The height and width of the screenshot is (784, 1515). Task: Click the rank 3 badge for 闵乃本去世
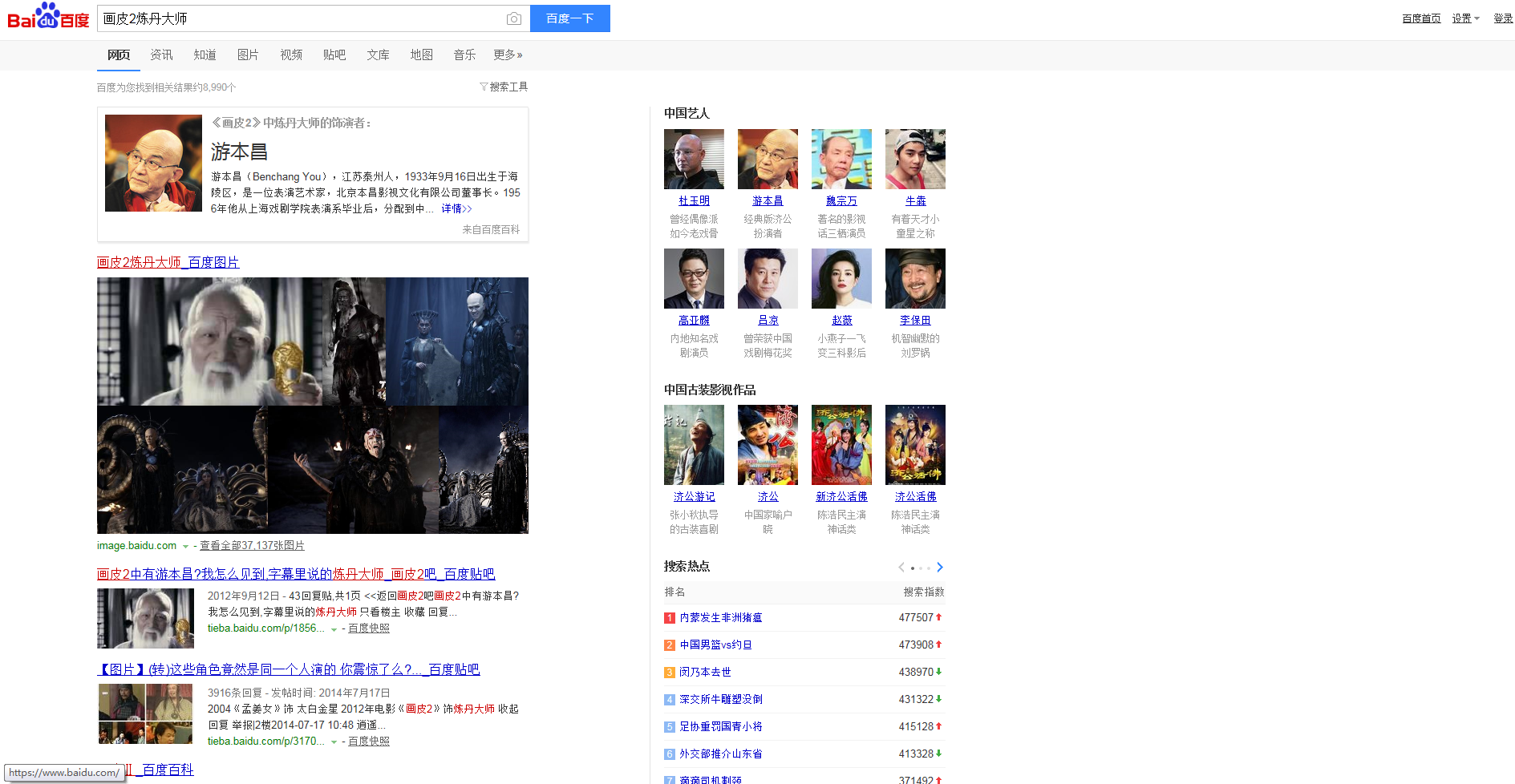(x=670, y=673)
